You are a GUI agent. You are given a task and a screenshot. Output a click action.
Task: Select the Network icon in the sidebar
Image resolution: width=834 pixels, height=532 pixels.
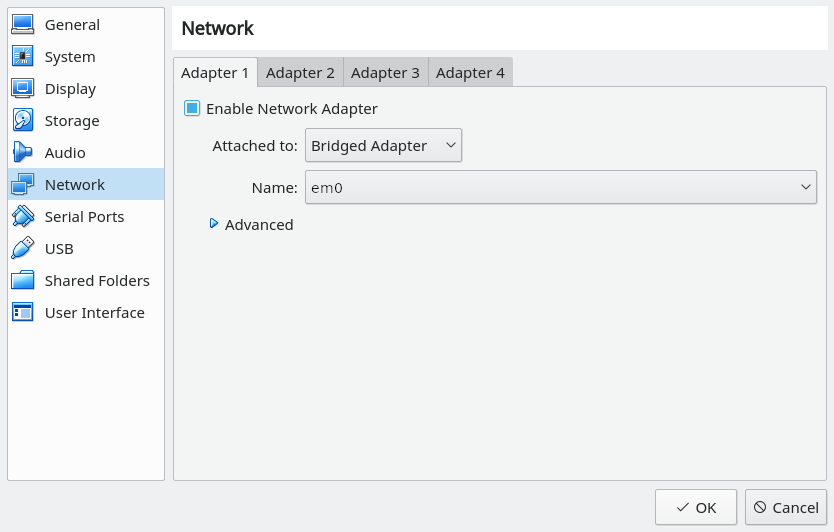tap(23, 184)
